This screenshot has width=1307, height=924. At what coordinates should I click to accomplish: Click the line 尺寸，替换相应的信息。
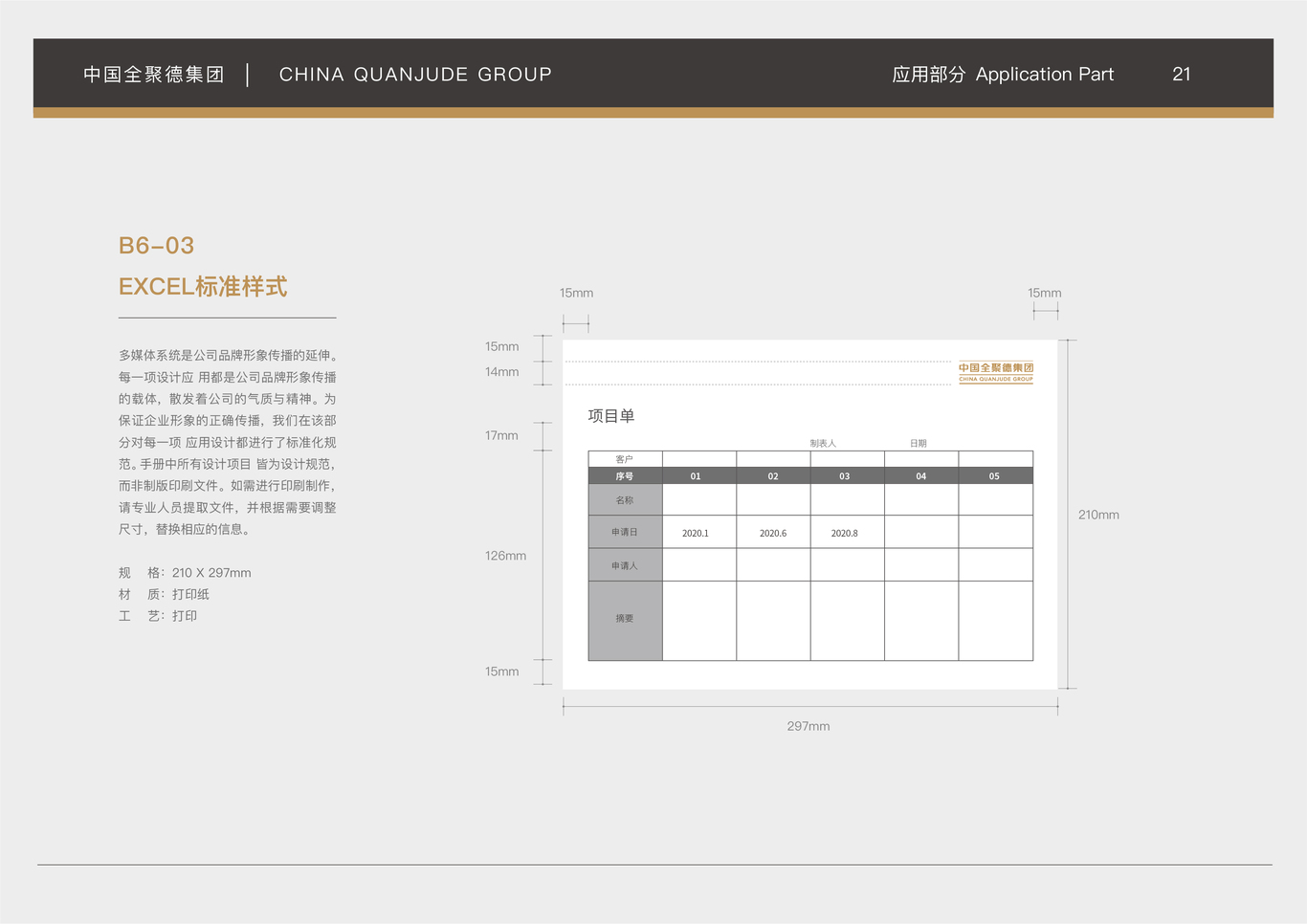click(187, 529)
